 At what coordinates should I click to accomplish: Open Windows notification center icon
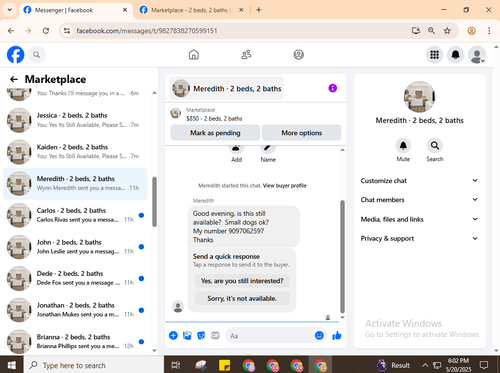[484, 365]
